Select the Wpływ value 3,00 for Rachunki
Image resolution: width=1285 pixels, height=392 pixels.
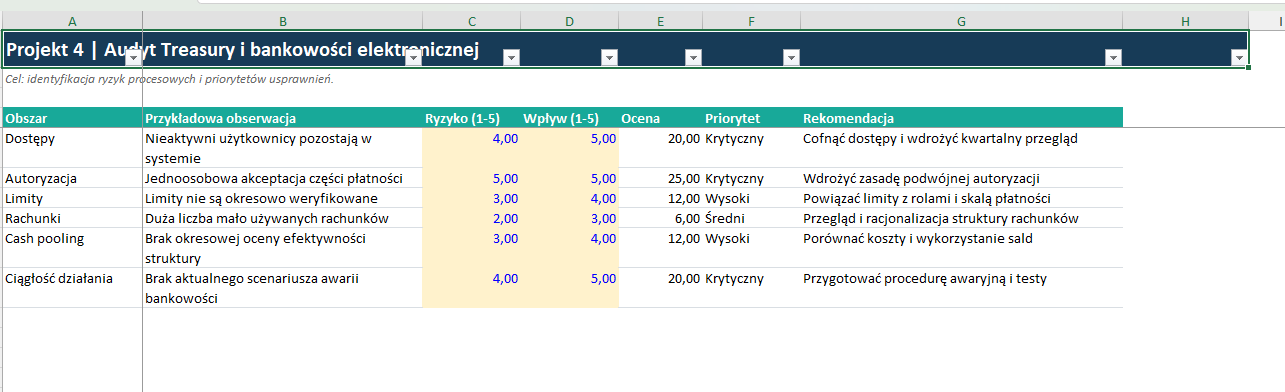pos(570,218)
